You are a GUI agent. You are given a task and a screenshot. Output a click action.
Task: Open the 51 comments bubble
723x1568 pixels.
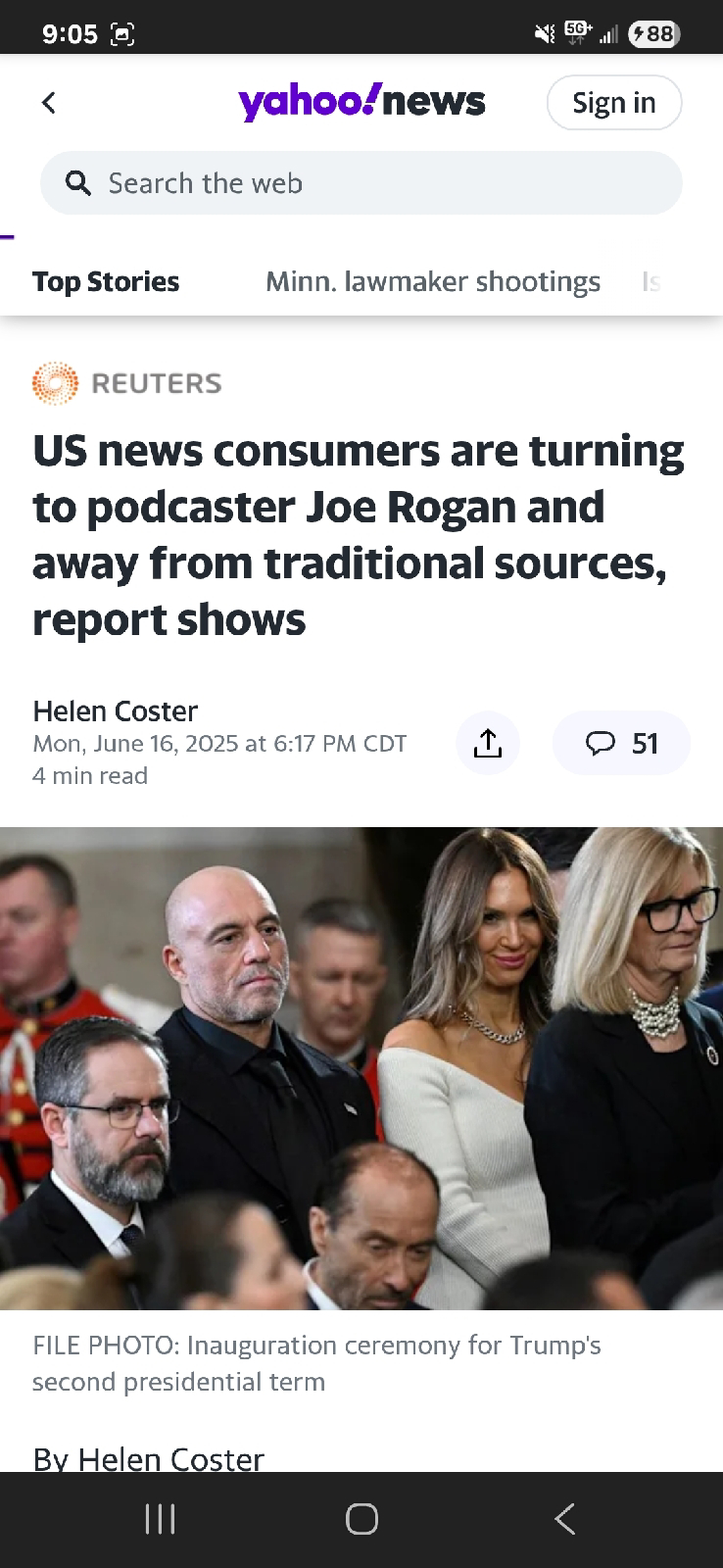(621, 743)
